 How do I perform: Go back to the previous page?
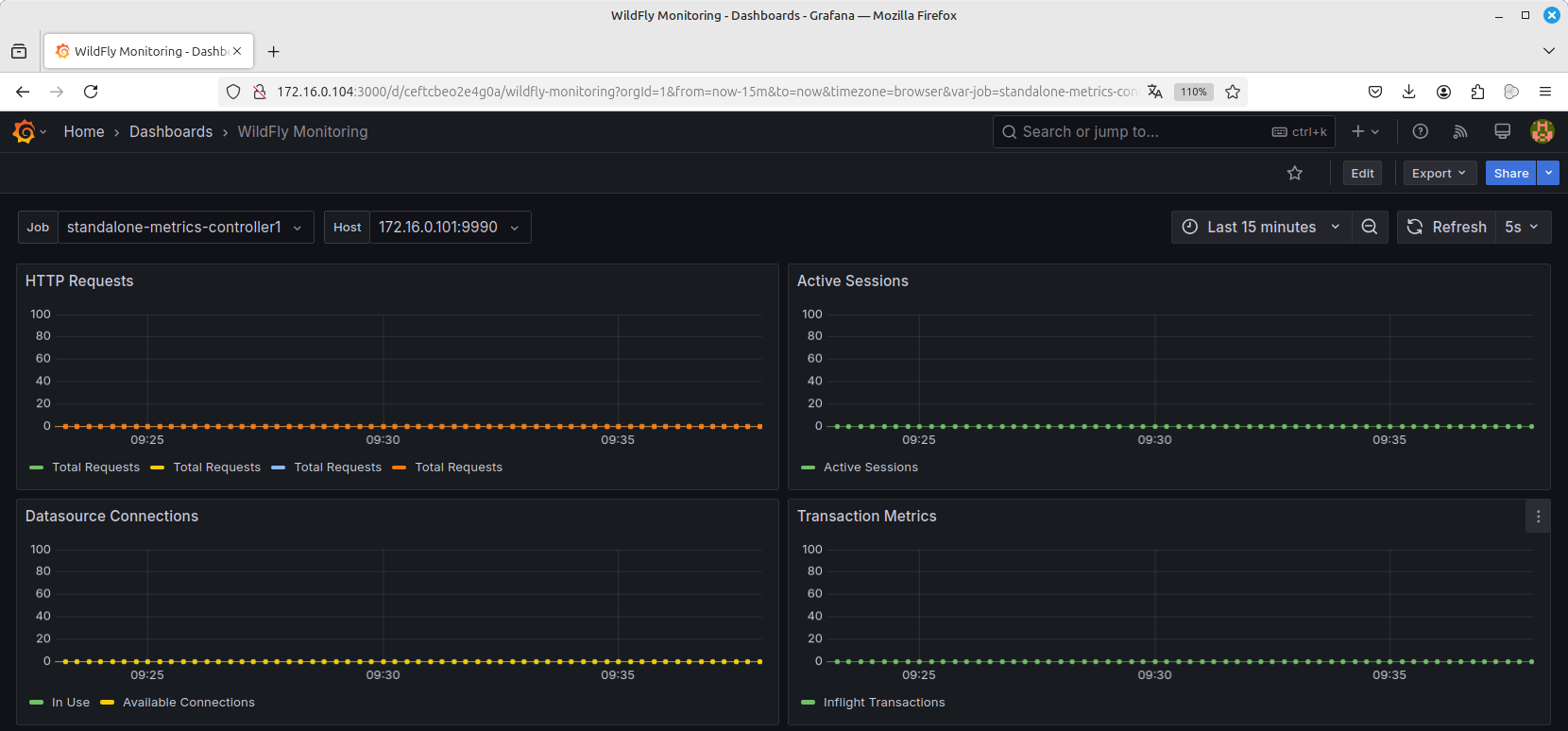[x=23, y=92]
